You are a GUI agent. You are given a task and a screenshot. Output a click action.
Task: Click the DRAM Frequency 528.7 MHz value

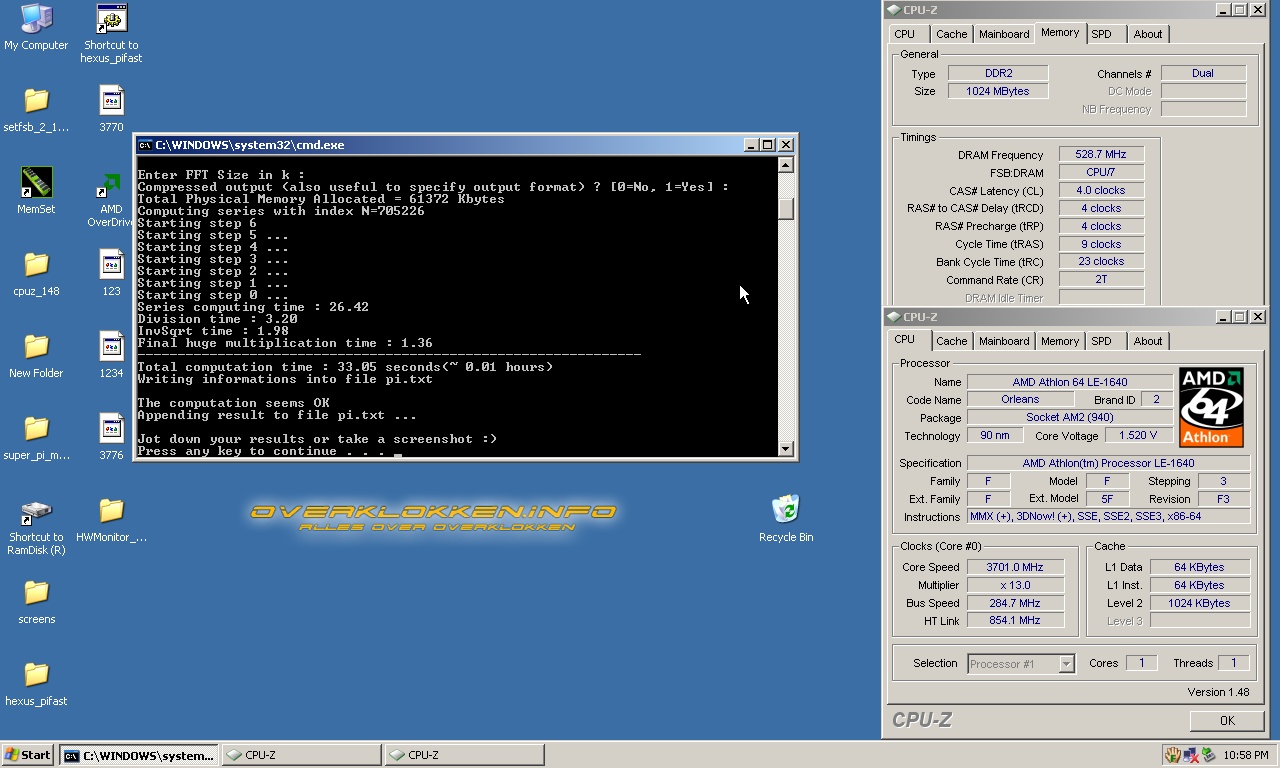(1101, 155)
